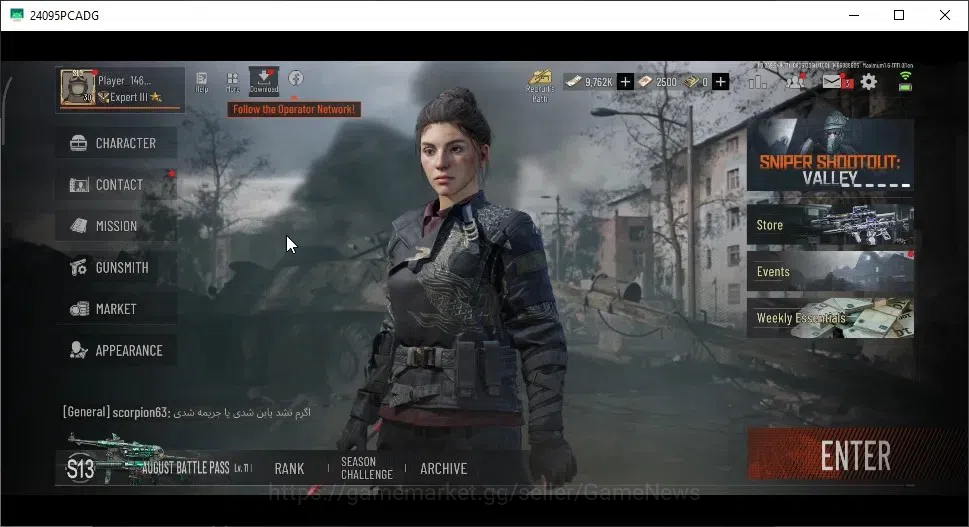Click the gold bar currency icon
The height and width of the screenshot is (527, 969).
click(692, 82)
